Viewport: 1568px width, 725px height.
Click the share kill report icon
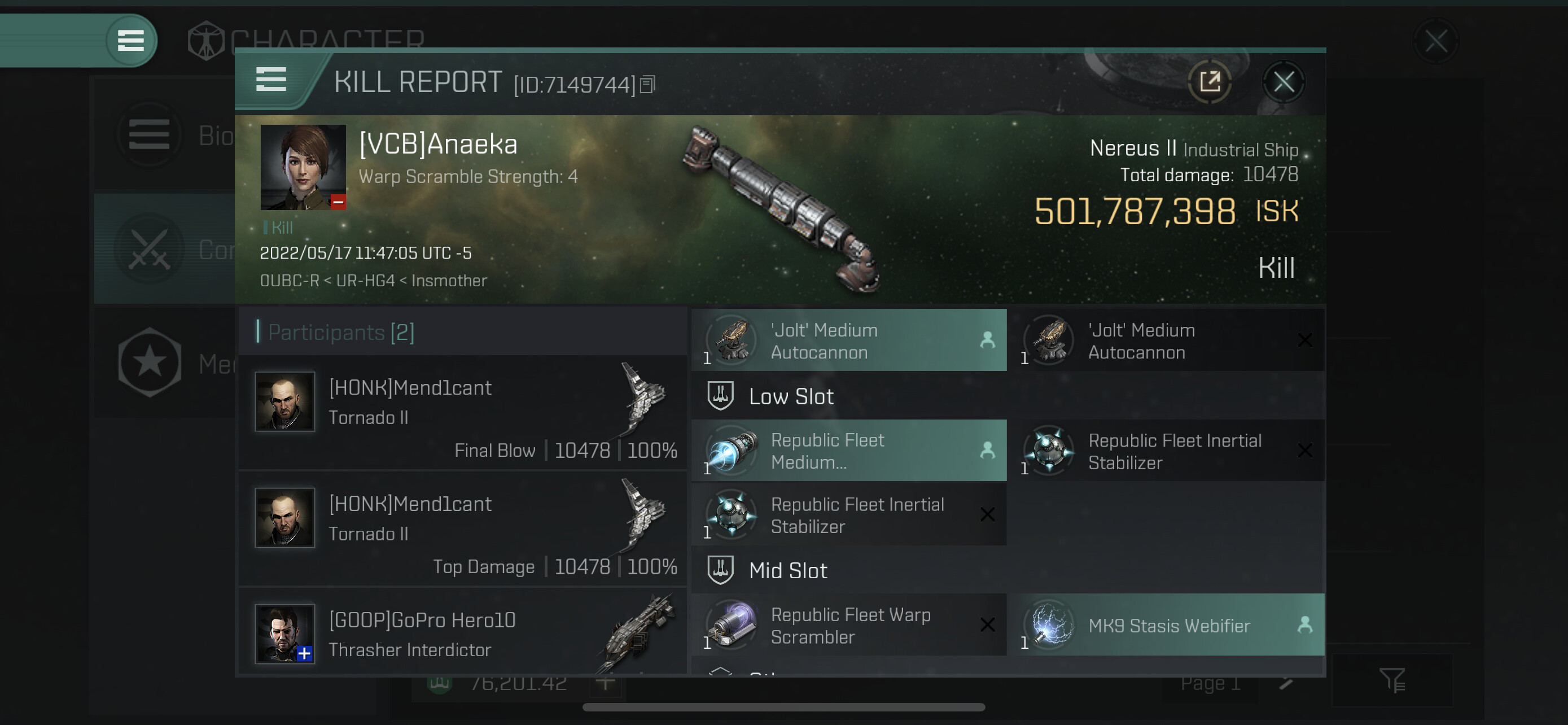point(1209,81)
